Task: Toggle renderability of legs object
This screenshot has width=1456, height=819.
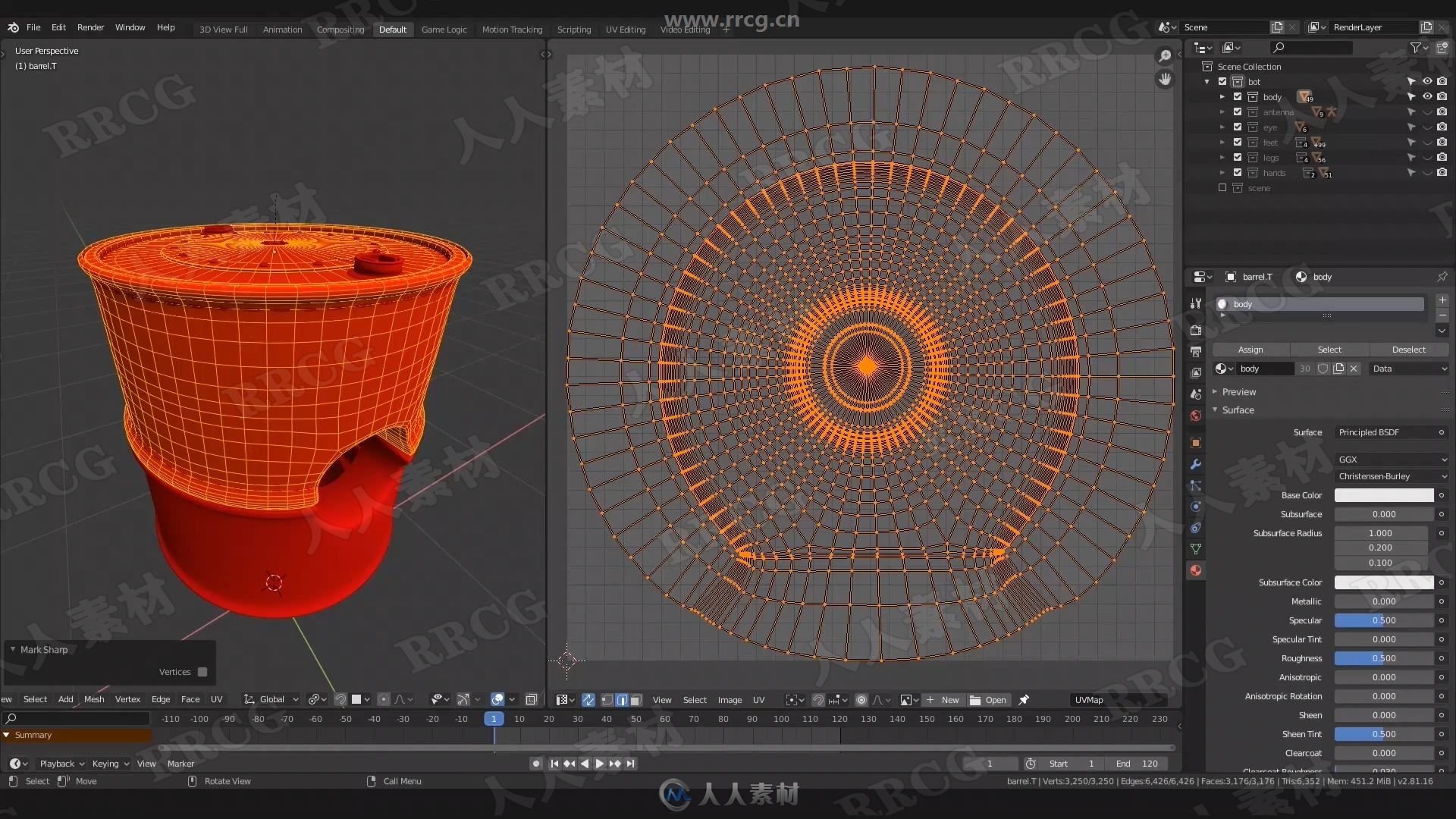Action: pos(1442,158)
